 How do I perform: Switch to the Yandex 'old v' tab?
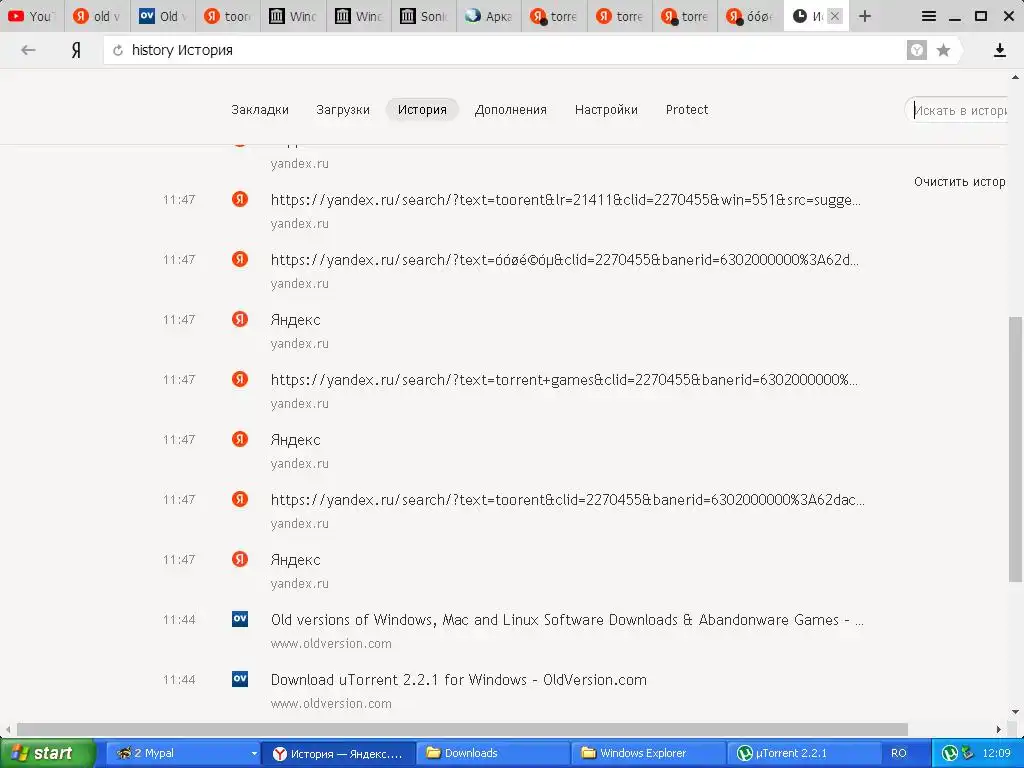pos(97,16)
